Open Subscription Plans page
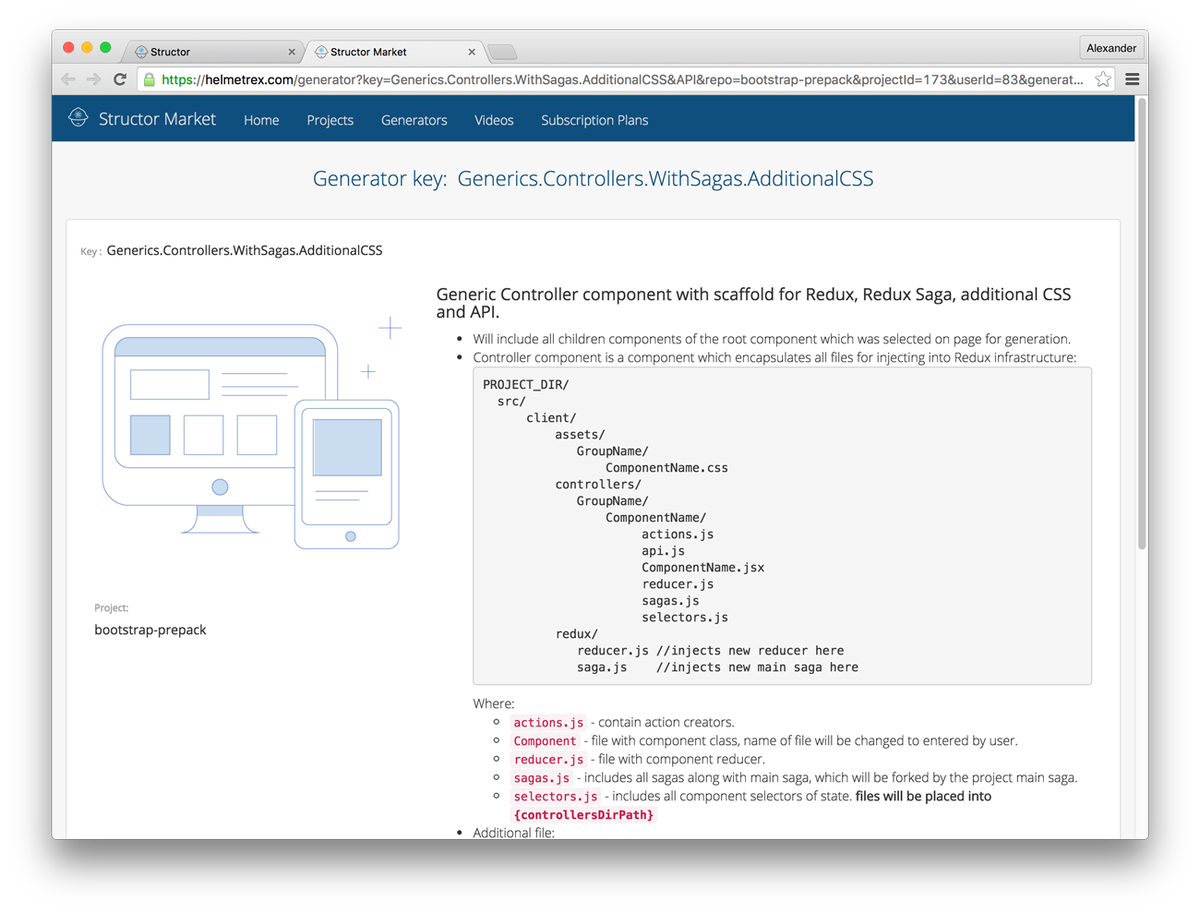 [594, 120]
